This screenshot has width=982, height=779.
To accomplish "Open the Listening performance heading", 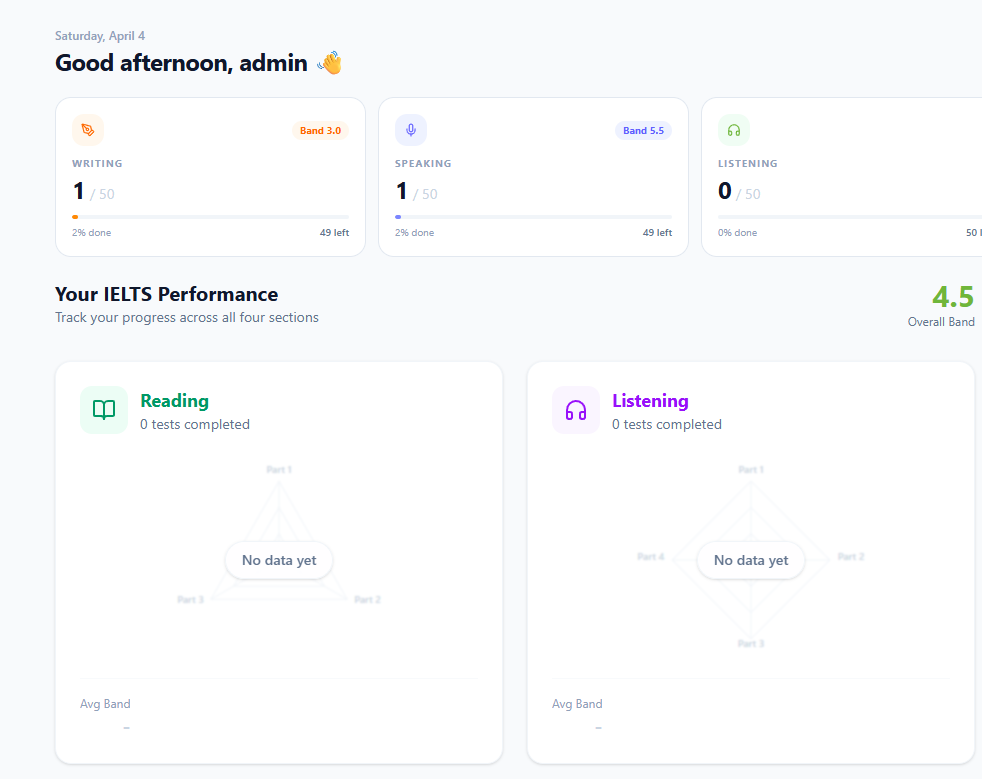I will (650, 401).
